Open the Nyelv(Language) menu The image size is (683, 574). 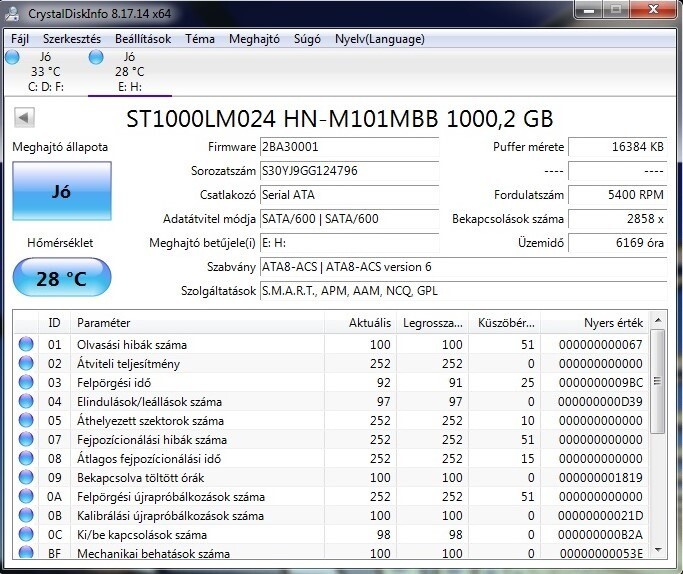coord(379,39)
